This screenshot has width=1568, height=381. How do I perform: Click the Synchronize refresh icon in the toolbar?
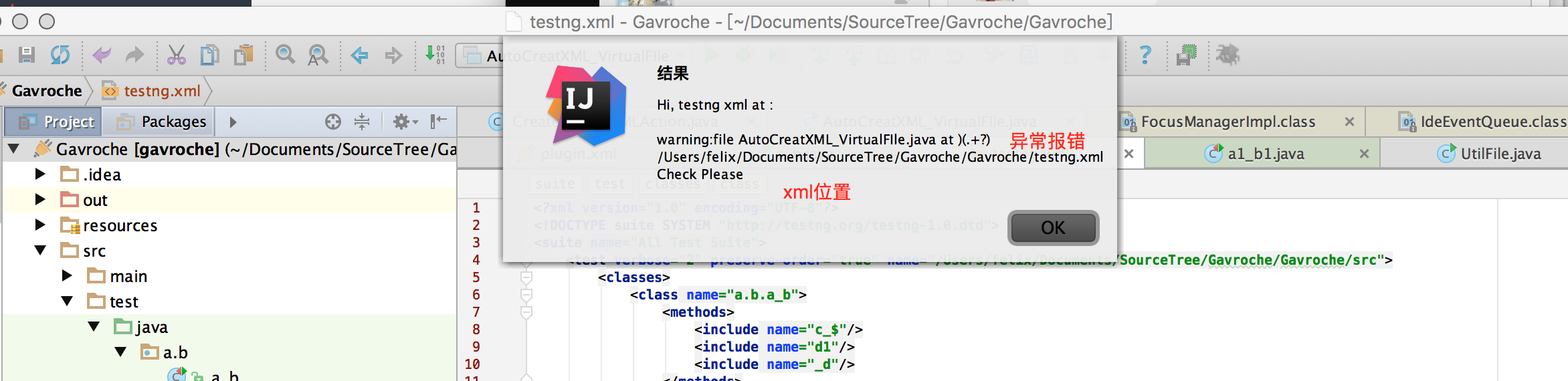(x=60, y=55)
